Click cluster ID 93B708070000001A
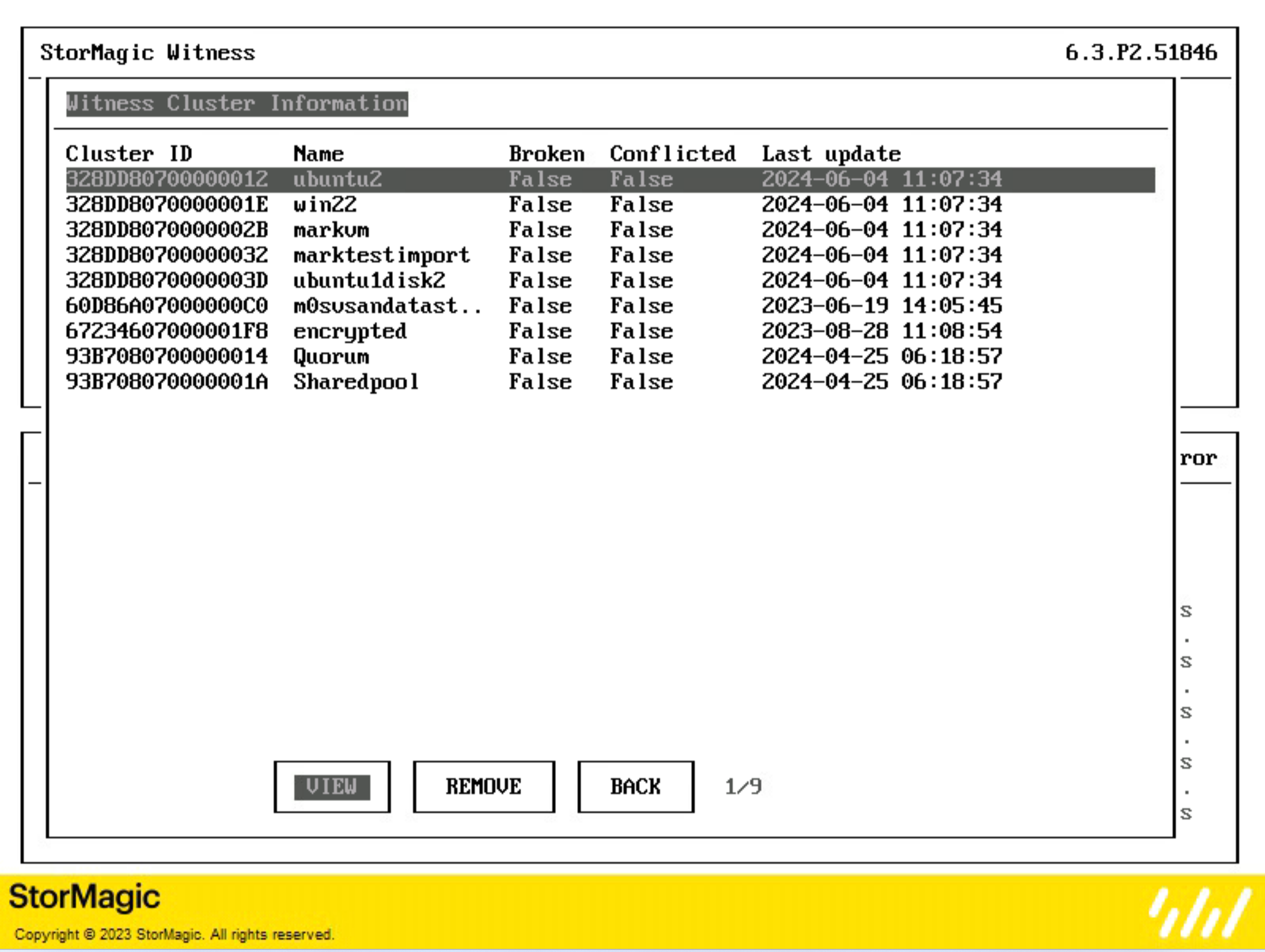 click(167, 381)
